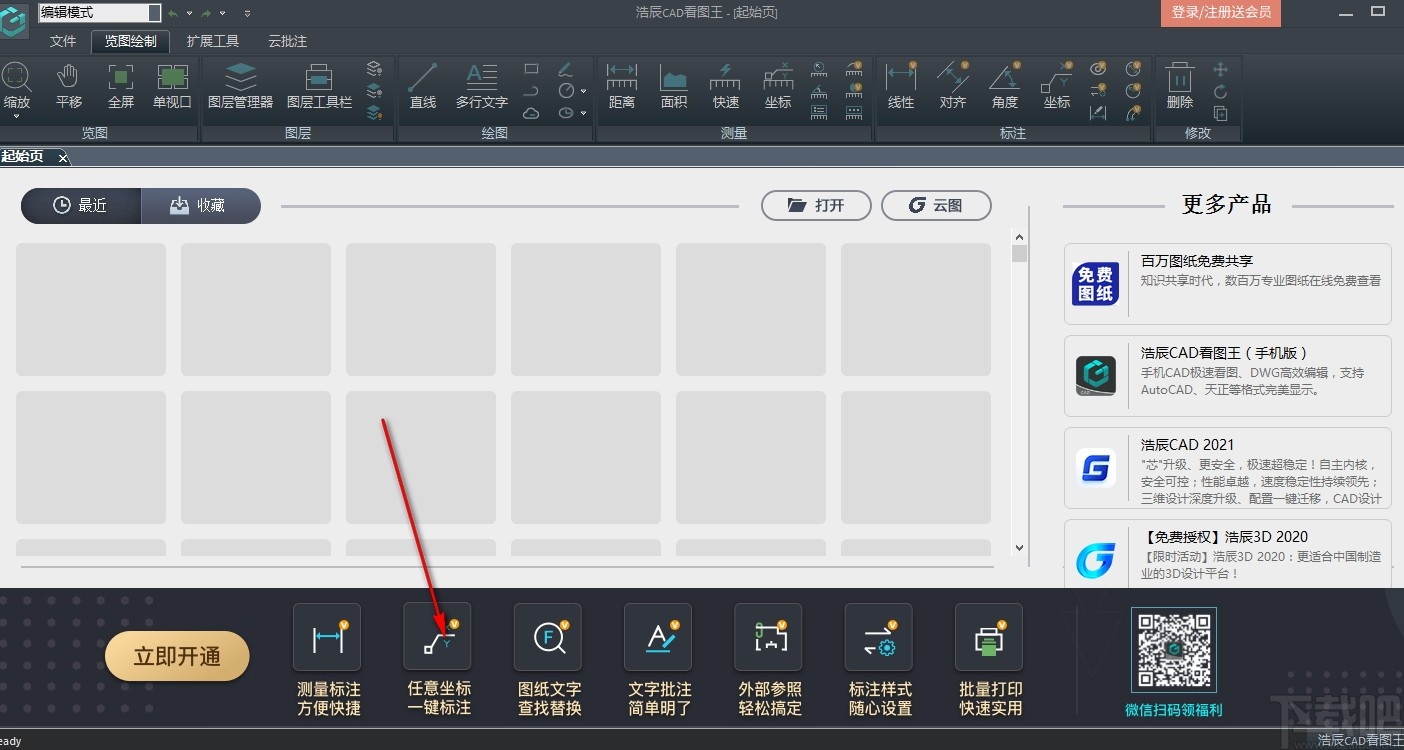
Task: Open the 图层管理器 layer manager
Action: click(x=240, y=85)
